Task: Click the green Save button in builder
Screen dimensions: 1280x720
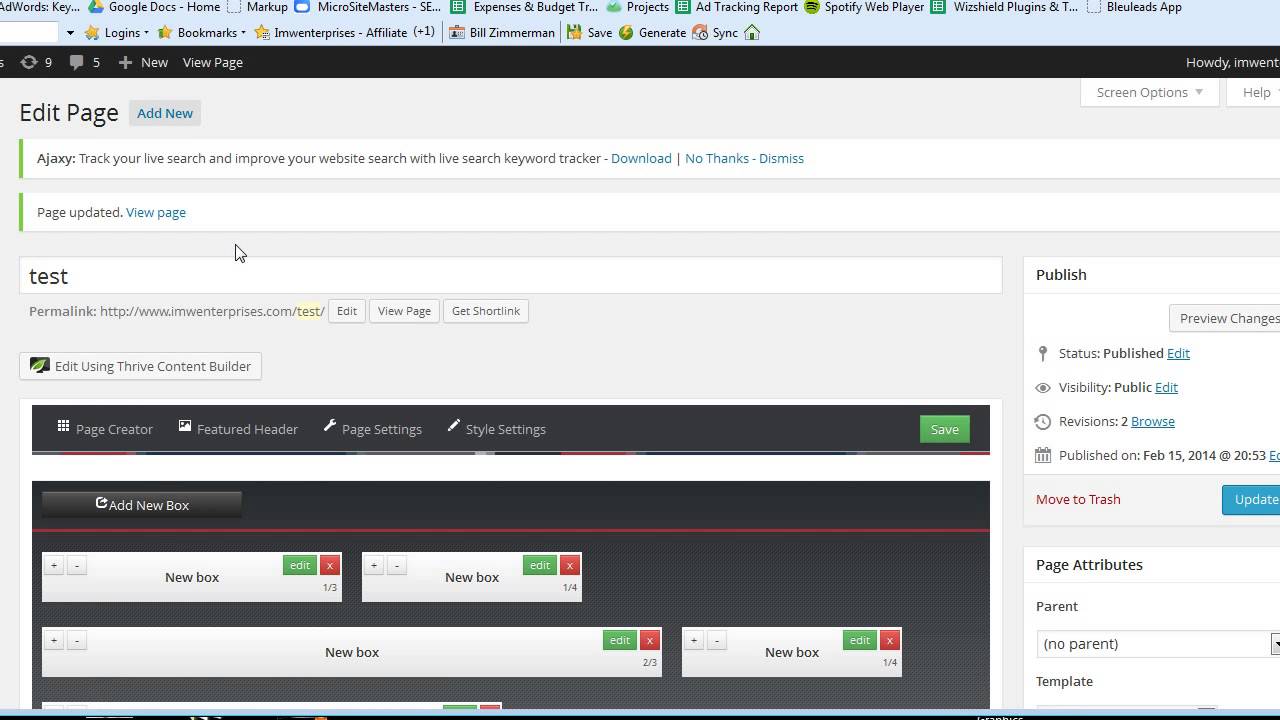Action: (945, 429)
